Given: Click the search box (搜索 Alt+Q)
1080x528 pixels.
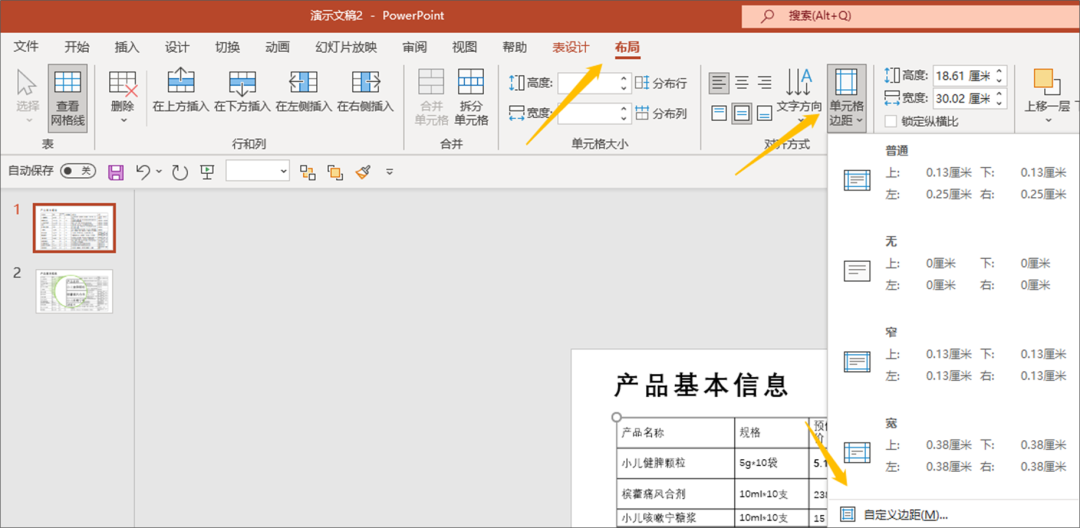Looking at the screenshot, I should tap(911, 16).
